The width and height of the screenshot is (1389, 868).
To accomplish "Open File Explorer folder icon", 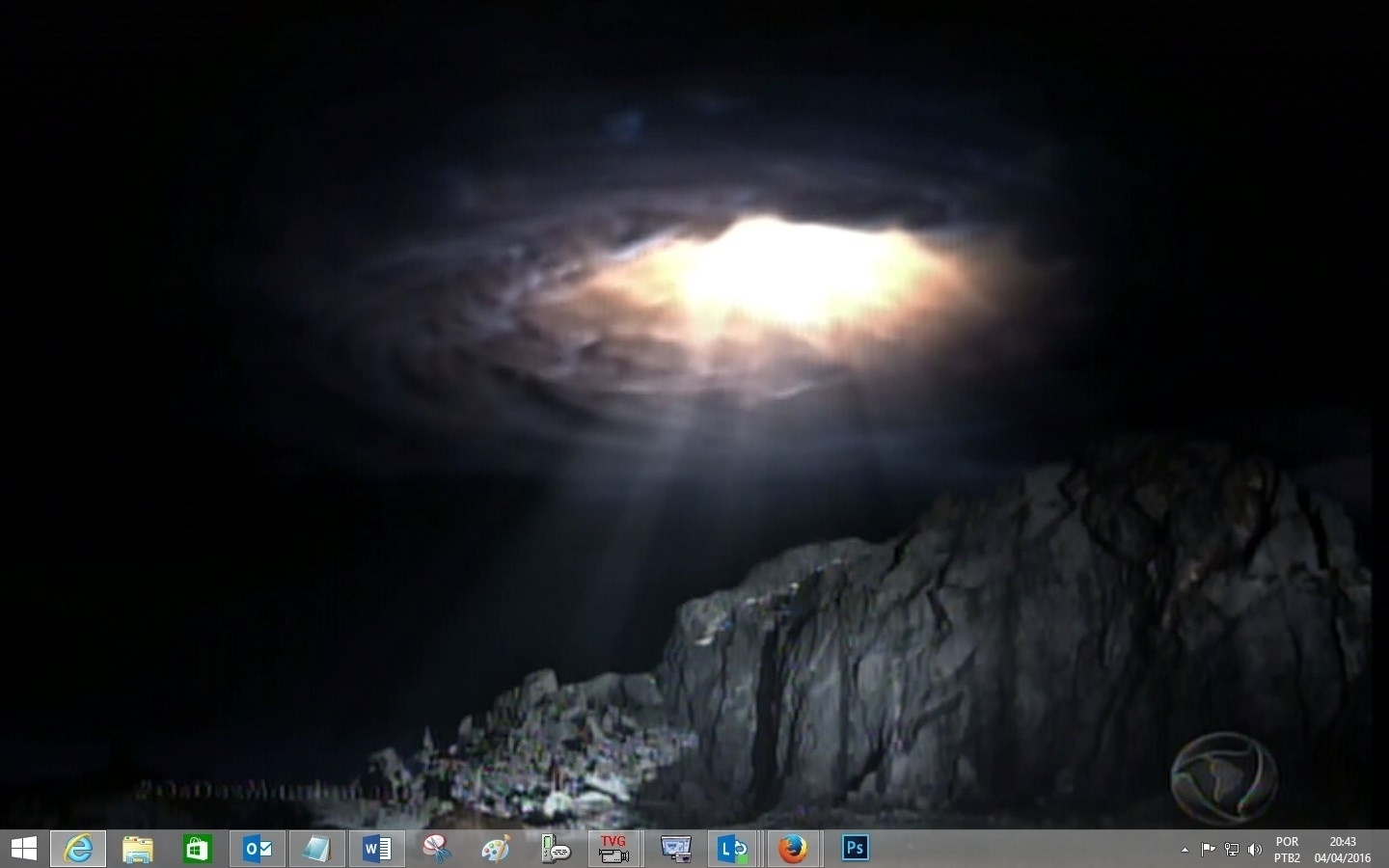I will [138, 849].
